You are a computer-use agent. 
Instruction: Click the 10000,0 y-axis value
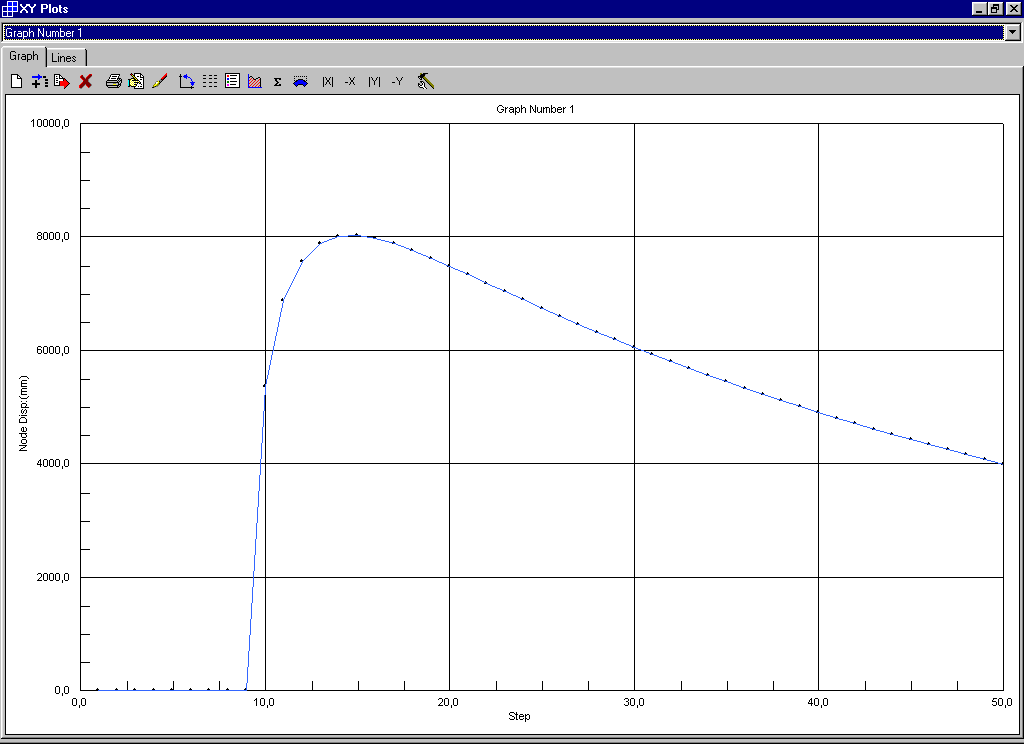tap(50, 123)
